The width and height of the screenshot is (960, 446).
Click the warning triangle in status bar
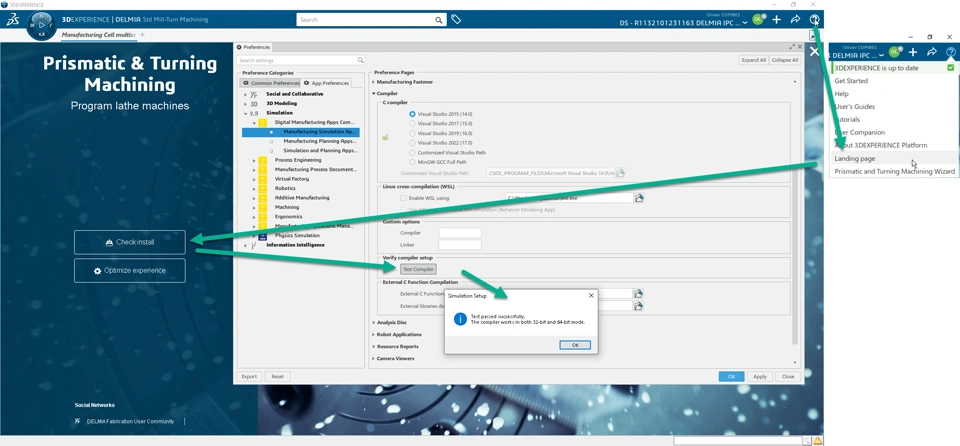[817, 440]
